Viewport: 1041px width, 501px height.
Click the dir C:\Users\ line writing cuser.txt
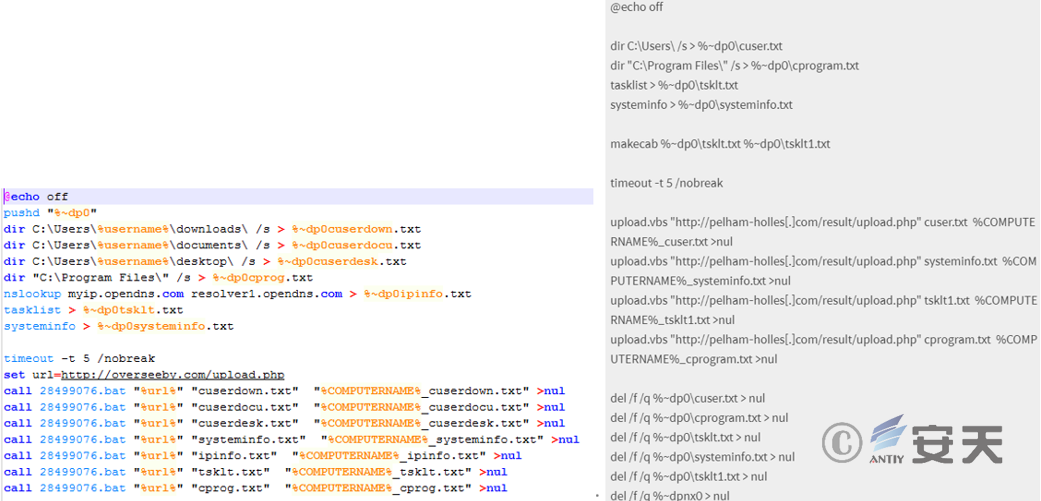[696, 46]
